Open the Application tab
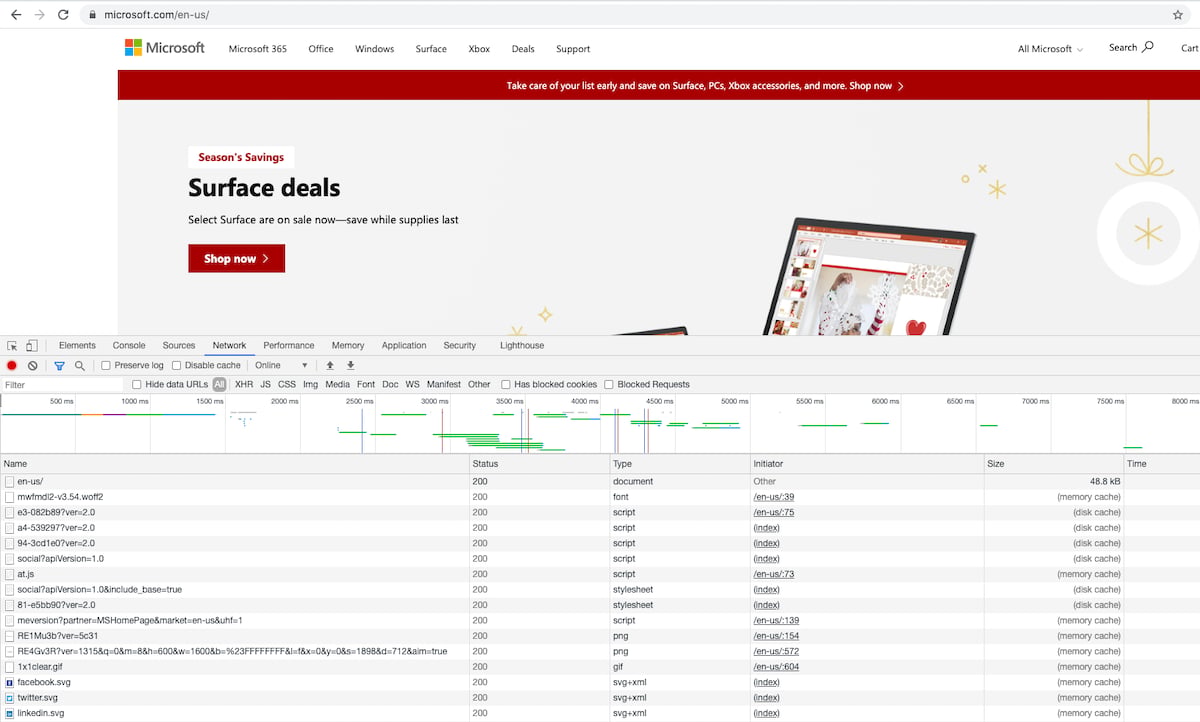1200x722 pixels. (404, 345)
